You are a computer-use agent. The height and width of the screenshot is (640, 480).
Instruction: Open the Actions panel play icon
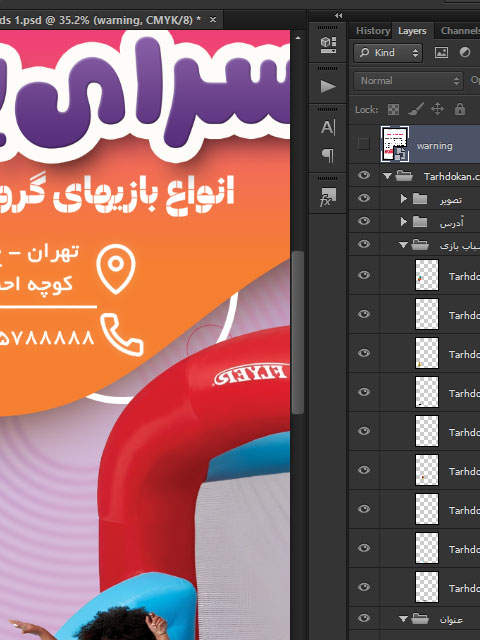[328, 87]
